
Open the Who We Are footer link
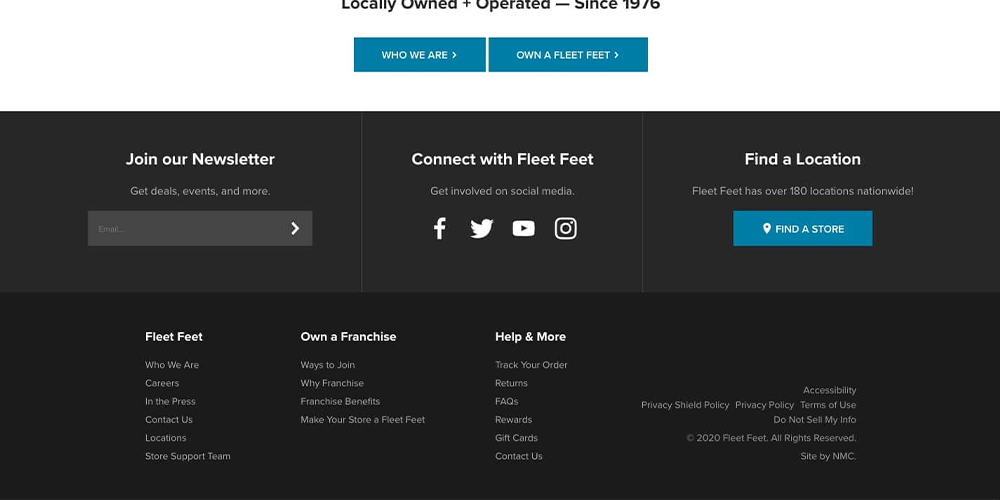point(172,365)
